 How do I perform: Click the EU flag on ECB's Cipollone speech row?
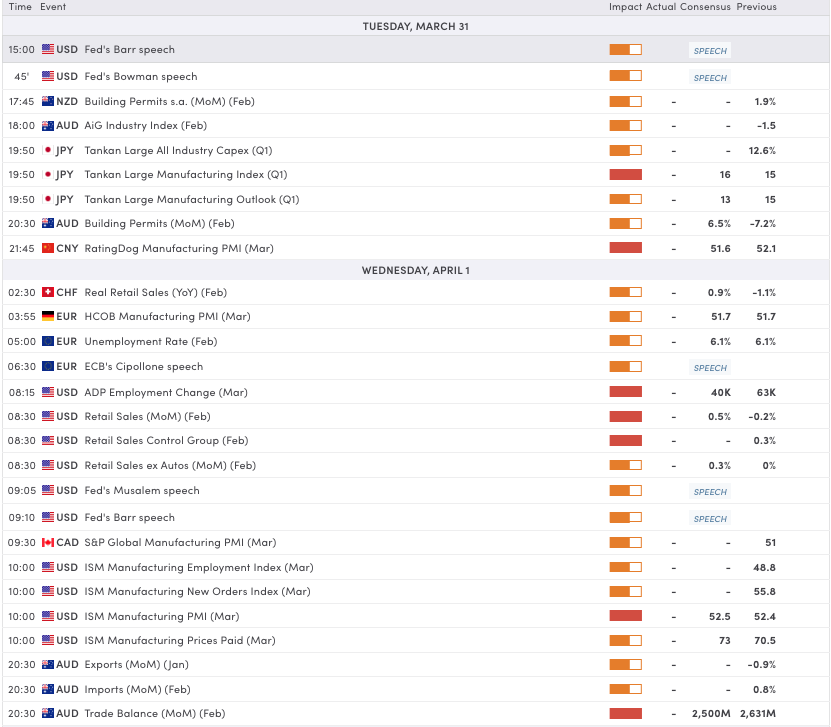(48, 366)
